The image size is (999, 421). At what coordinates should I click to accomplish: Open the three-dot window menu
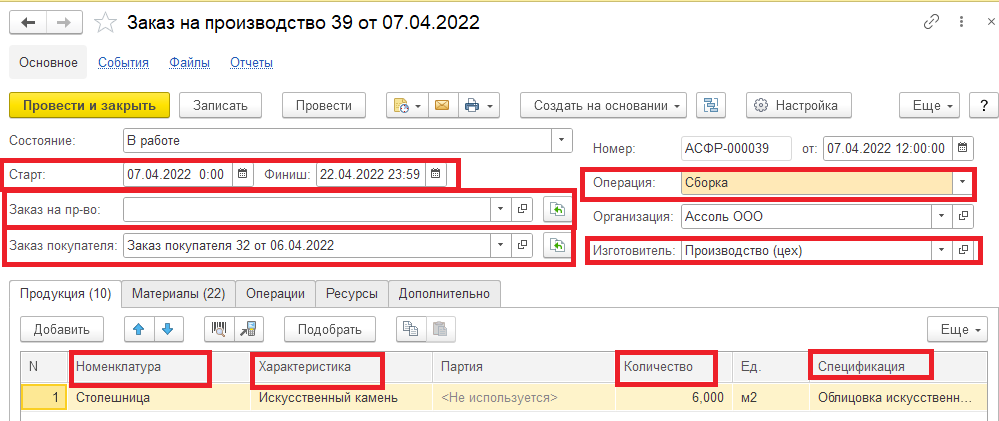(960, 22)
